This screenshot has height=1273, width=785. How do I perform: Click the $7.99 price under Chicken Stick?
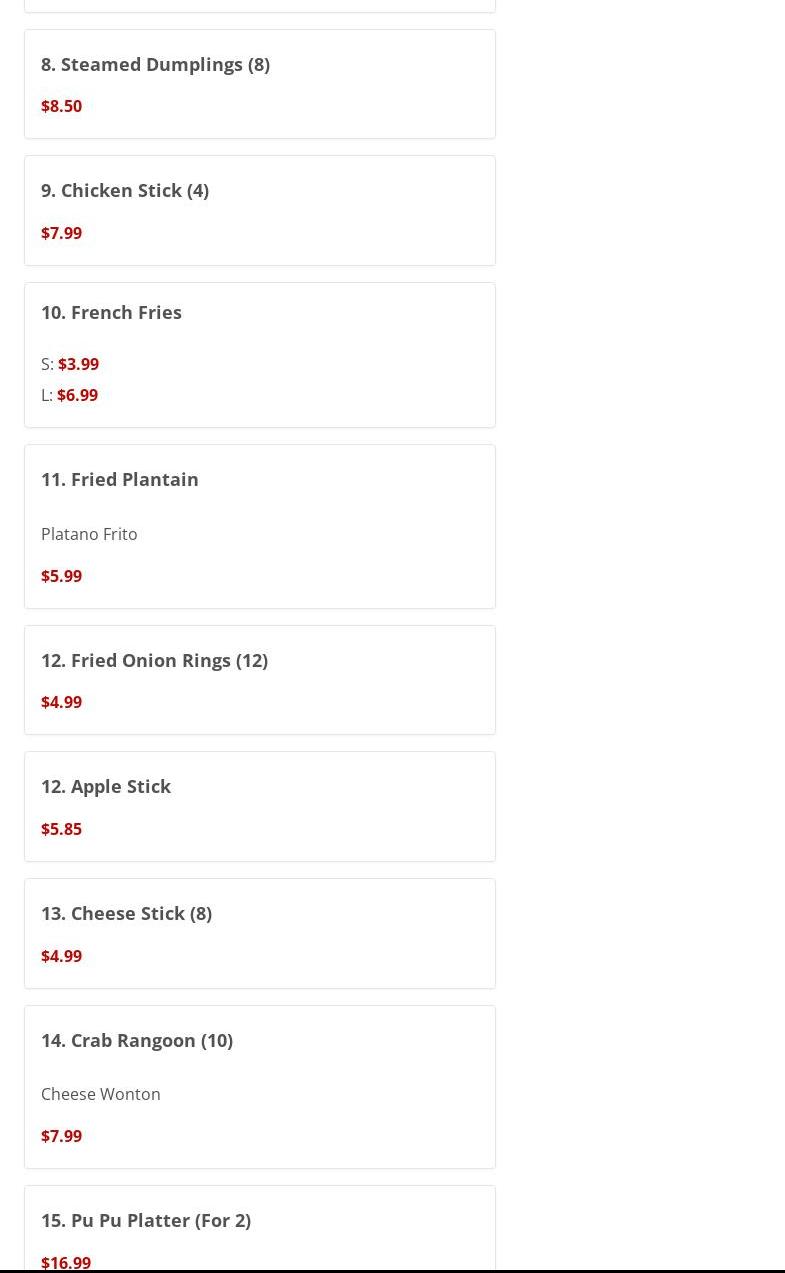point(61,233)
